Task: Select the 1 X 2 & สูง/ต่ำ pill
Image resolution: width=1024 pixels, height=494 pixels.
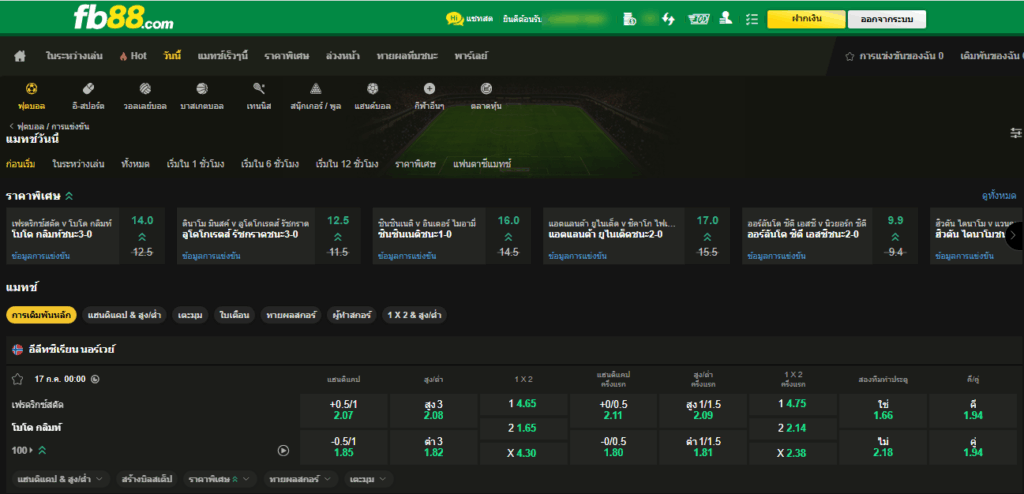Action: point(415,315)
